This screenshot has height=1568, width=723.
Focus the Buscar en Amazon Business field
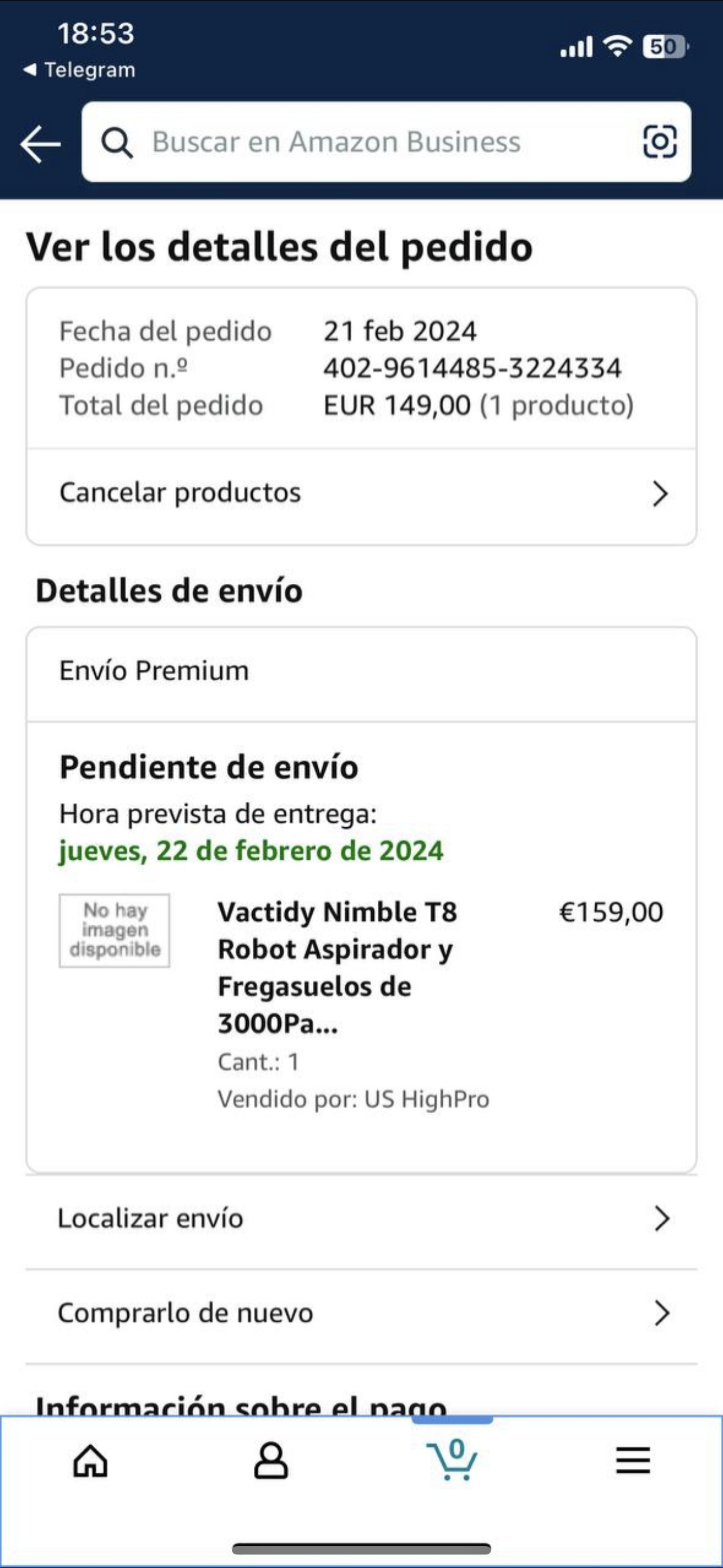click(387, 142)
